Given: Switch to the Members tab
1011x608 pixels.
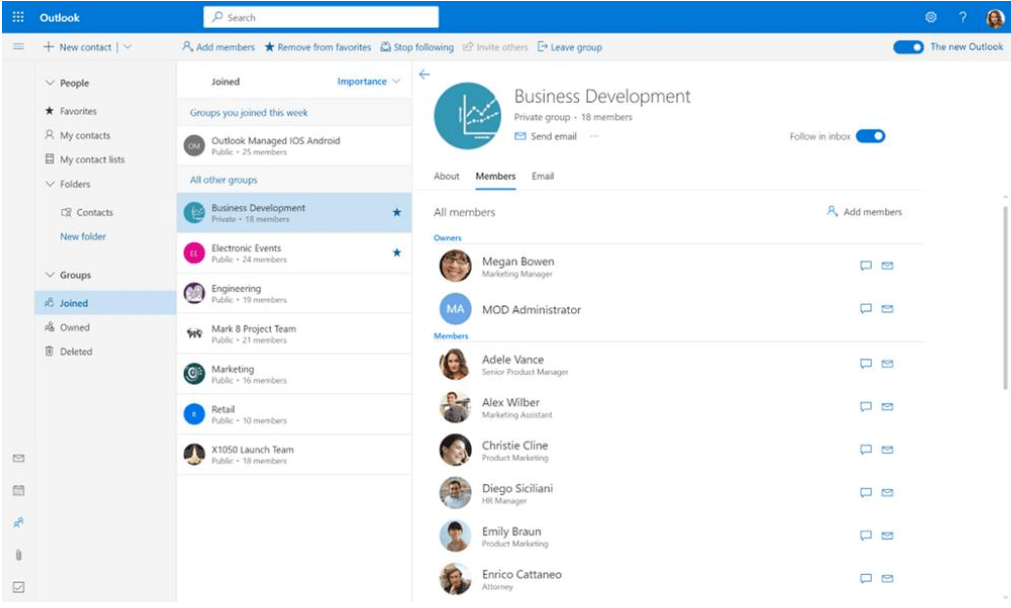Looking at the screenshot, I should pyautogui.click(x=495, y=177).
